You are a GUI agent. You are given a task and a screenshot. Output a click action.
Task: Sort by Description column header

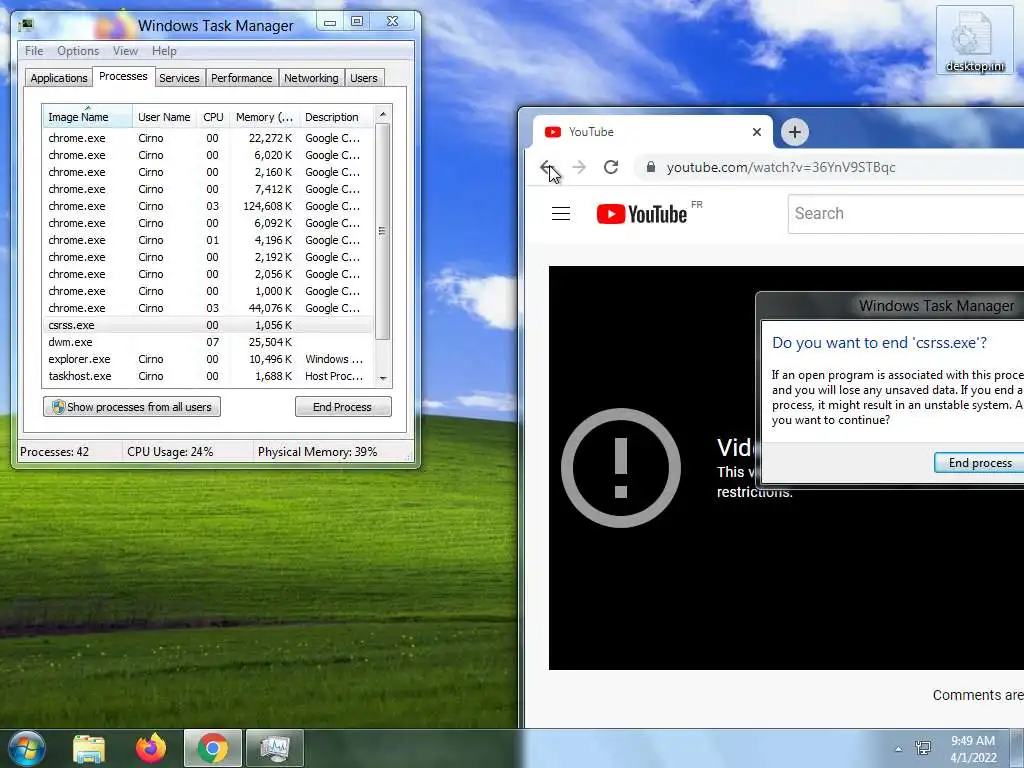pos(336,117)
